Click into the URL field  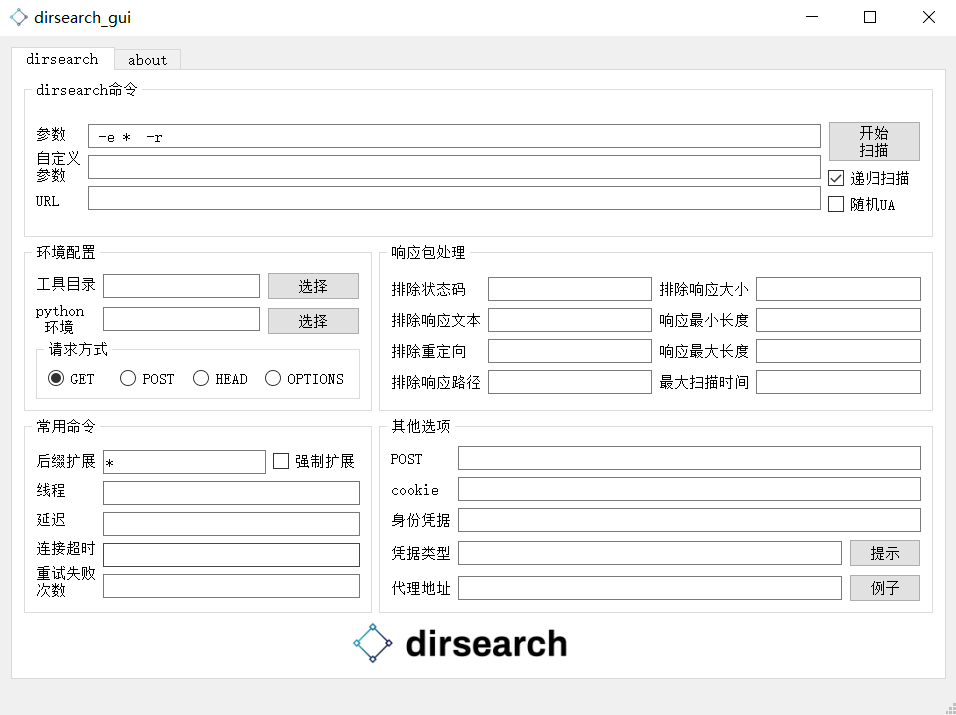tap(454, 198)
